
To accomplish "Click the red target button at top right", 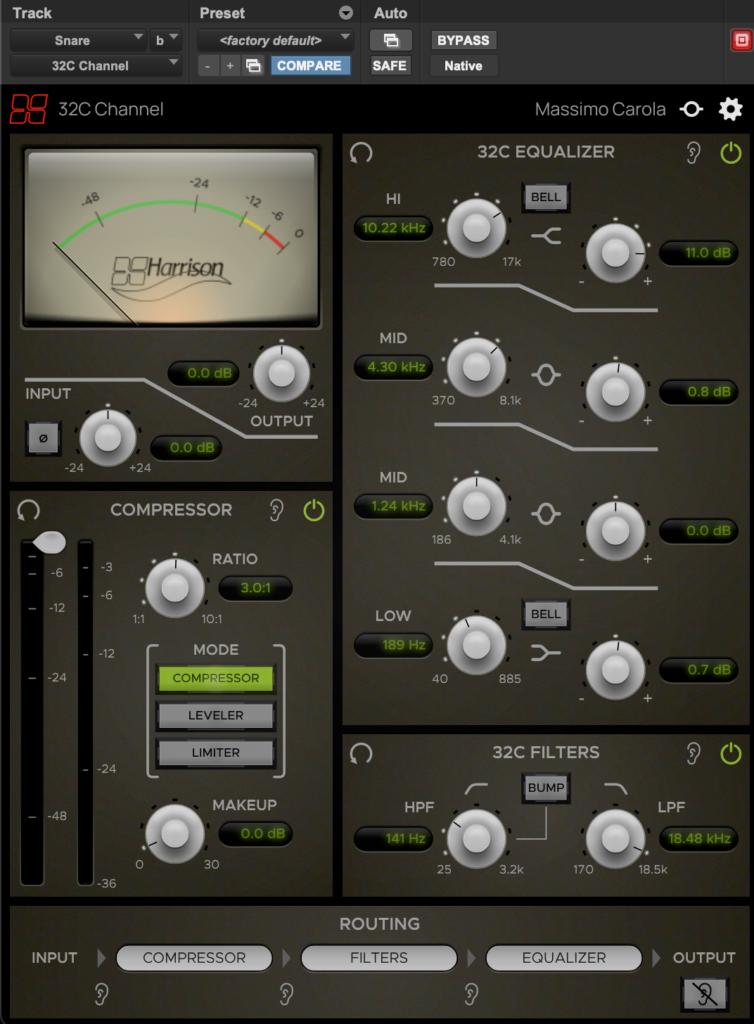I will pyautogui.click(x=741, y=40).
